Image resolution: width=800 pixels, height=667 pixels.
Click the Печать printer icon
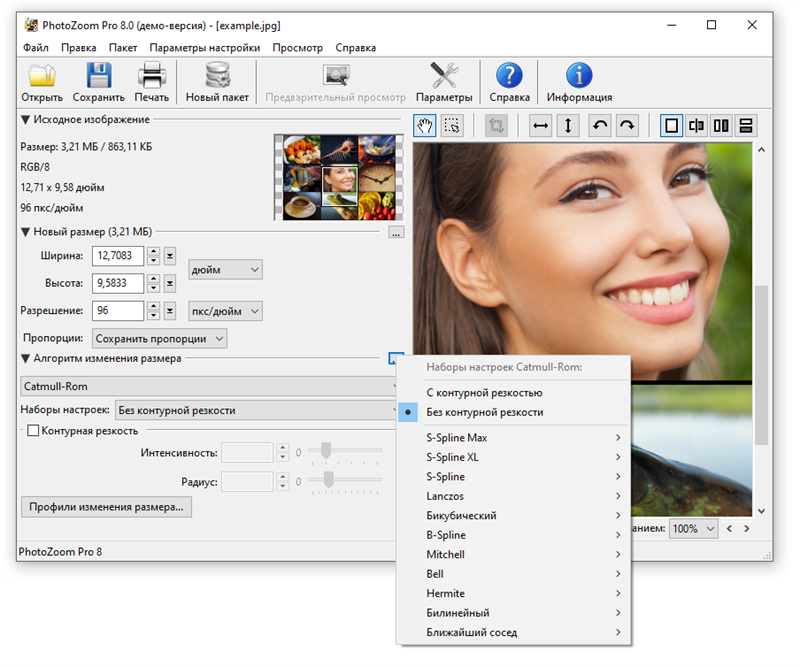[x=151, y=76]
